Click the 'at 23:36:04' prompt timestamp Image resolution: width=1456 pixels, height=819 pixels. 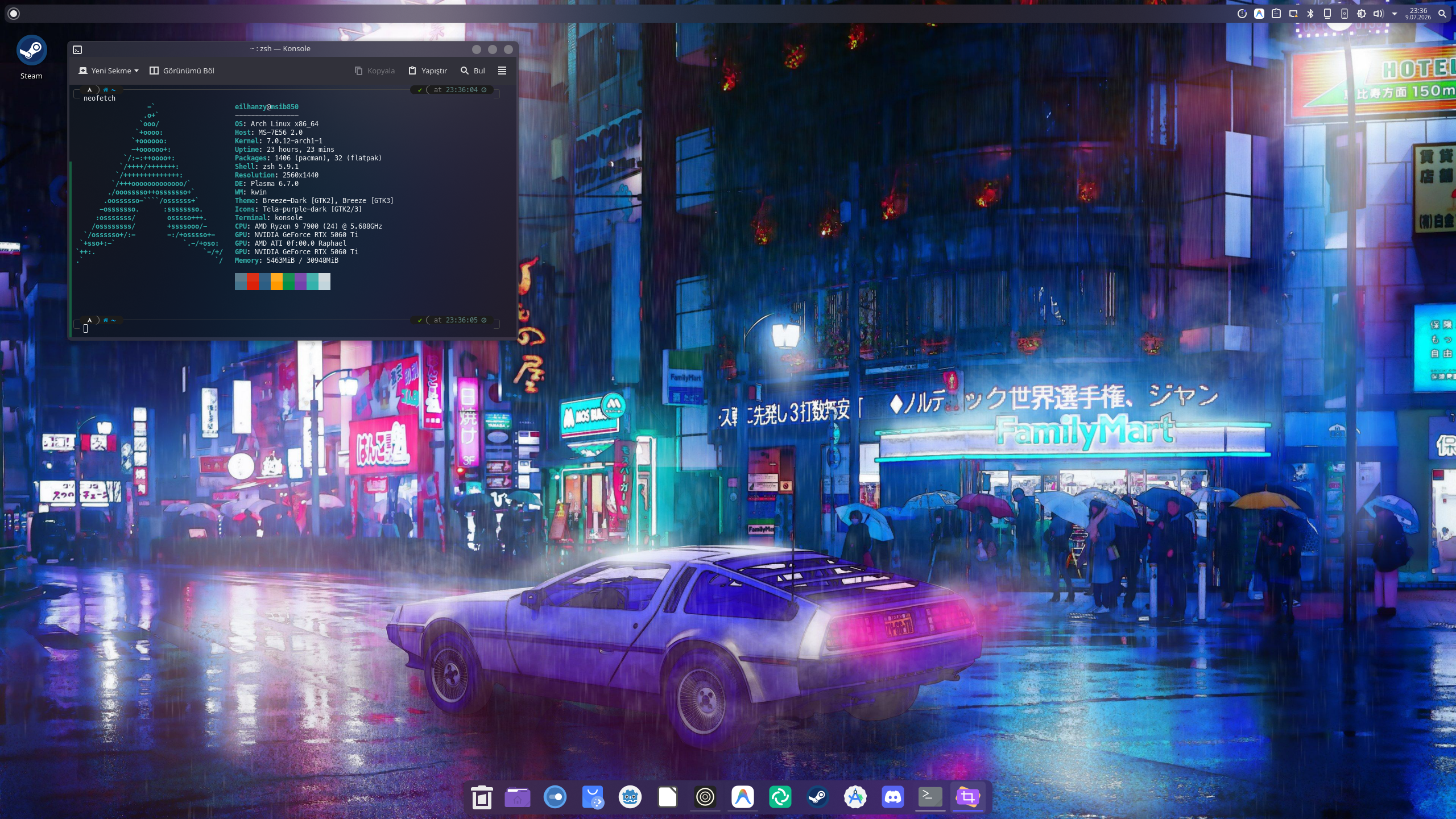click(456, 89)
